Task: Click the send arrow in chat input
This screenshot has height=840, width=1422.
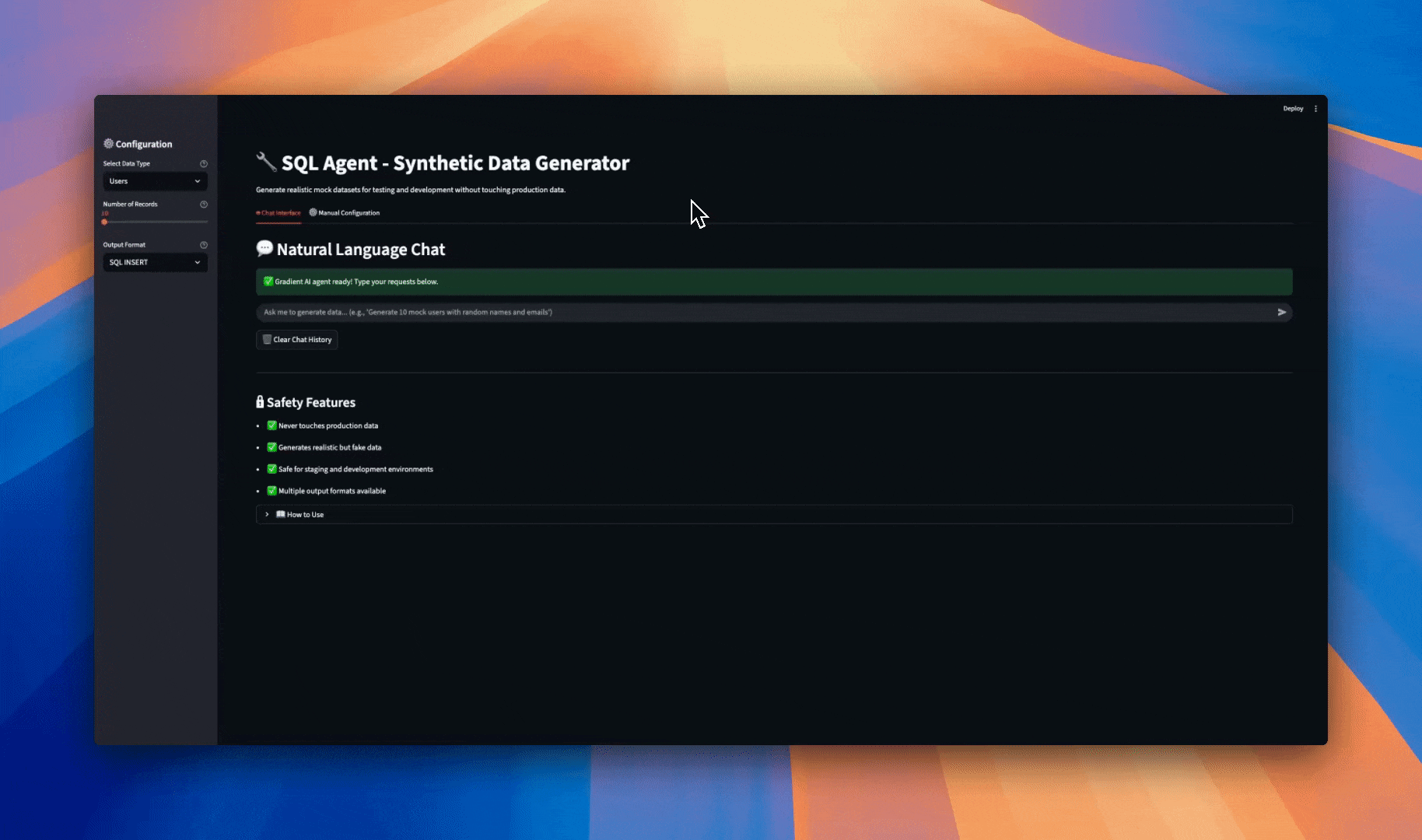Action: pos(1280,312)
